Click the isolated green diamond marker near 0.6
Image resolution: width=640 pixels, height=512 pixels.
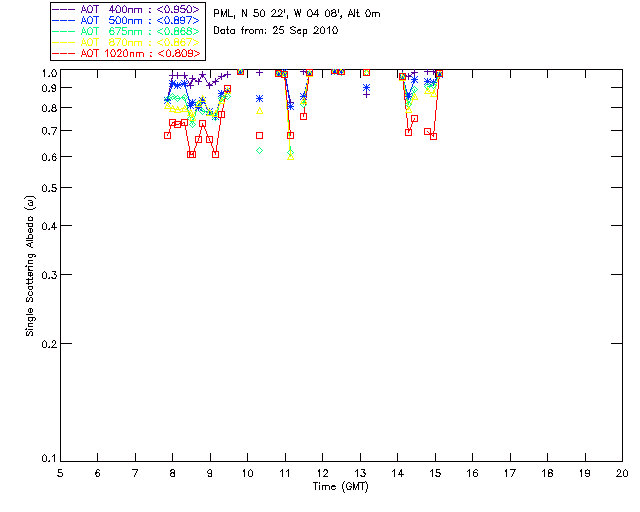point(260,151)
